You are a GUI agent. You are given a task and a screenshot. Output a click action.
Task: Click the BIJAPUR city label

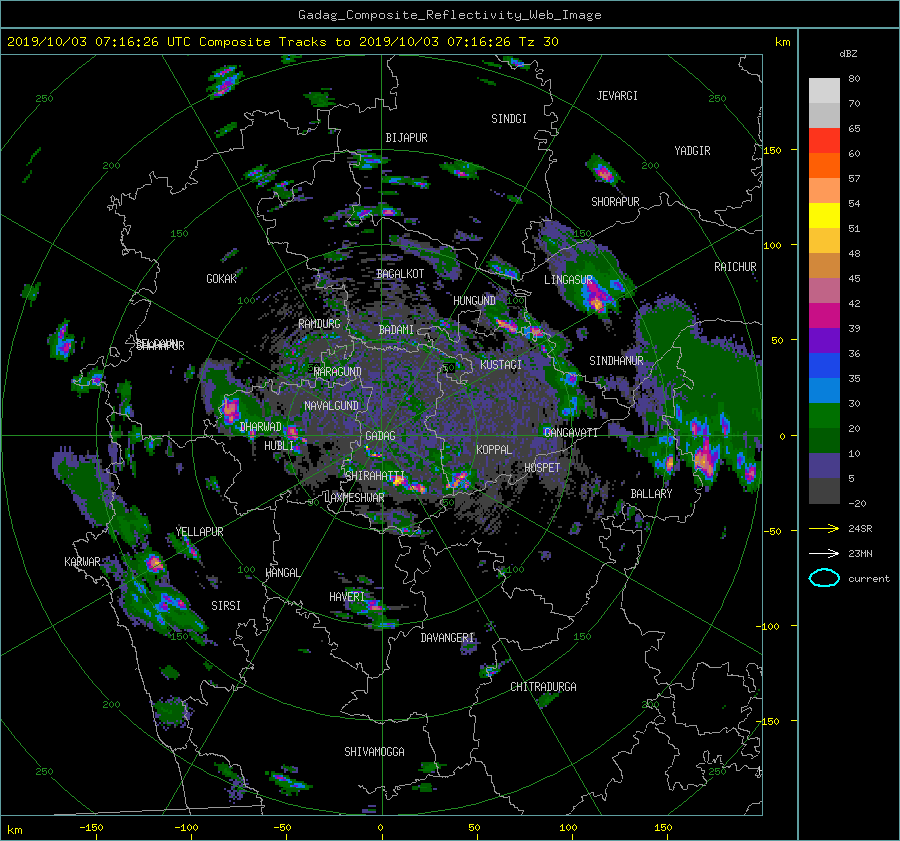pyautogui.click(x=406, y=138)
